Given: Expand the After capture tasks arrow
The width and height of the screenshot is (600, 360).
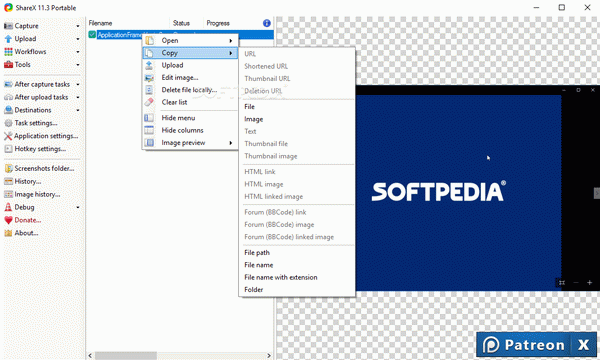Looking at the screenshot, I should click(78, 85).
